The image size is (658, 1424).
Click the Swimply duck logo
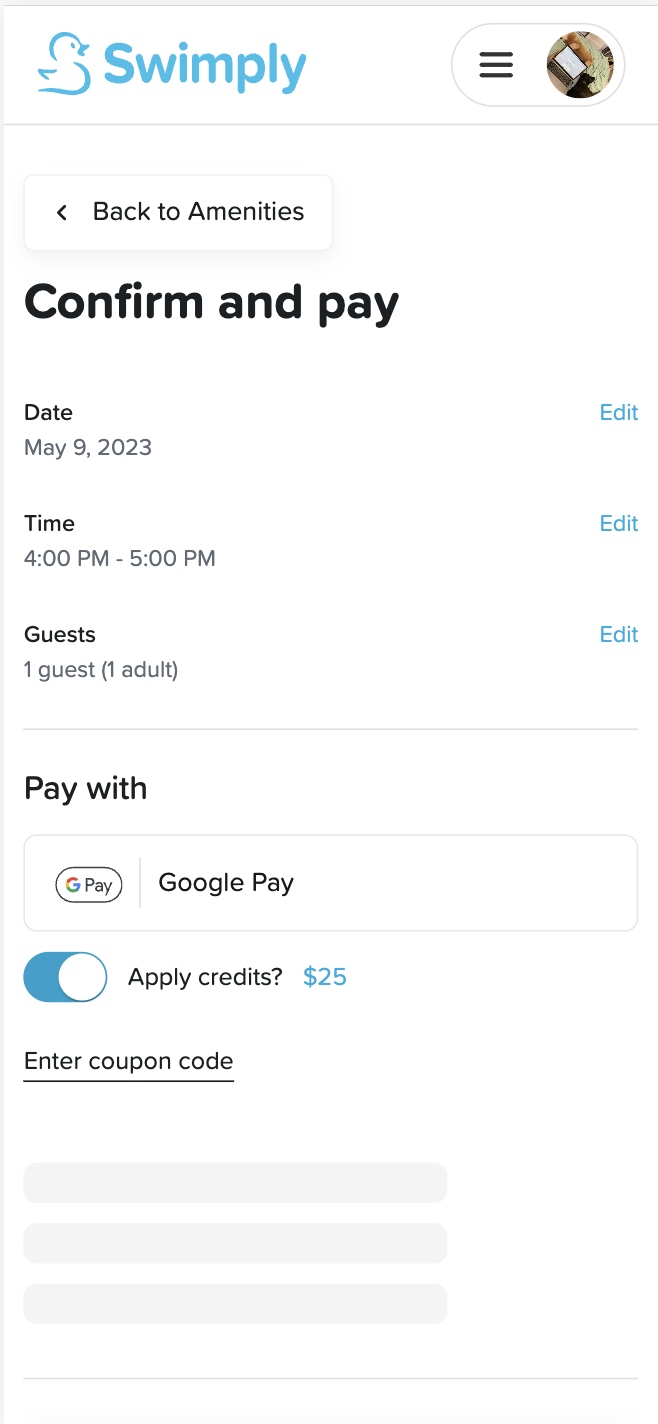pos(65,63)
